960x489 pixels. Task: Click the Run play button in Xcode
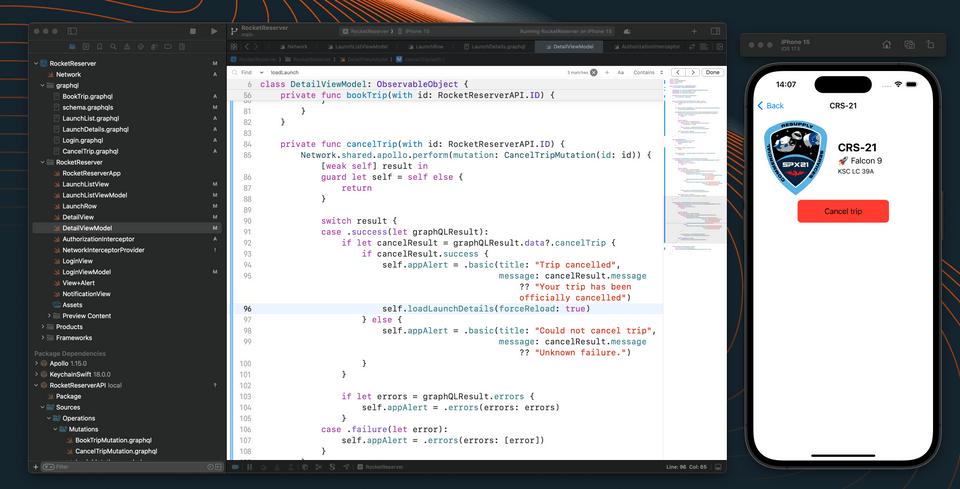[214, 31]
